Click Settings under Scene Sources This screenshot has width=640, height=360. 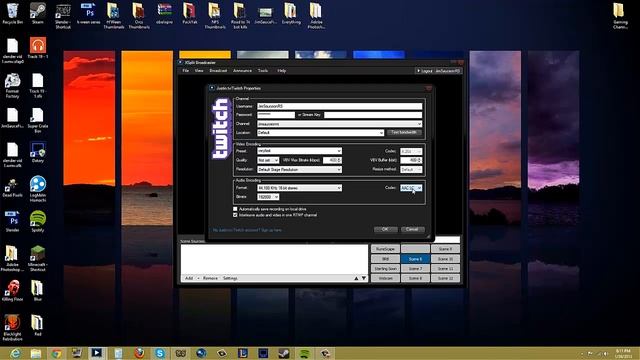[x=230, y=278]
